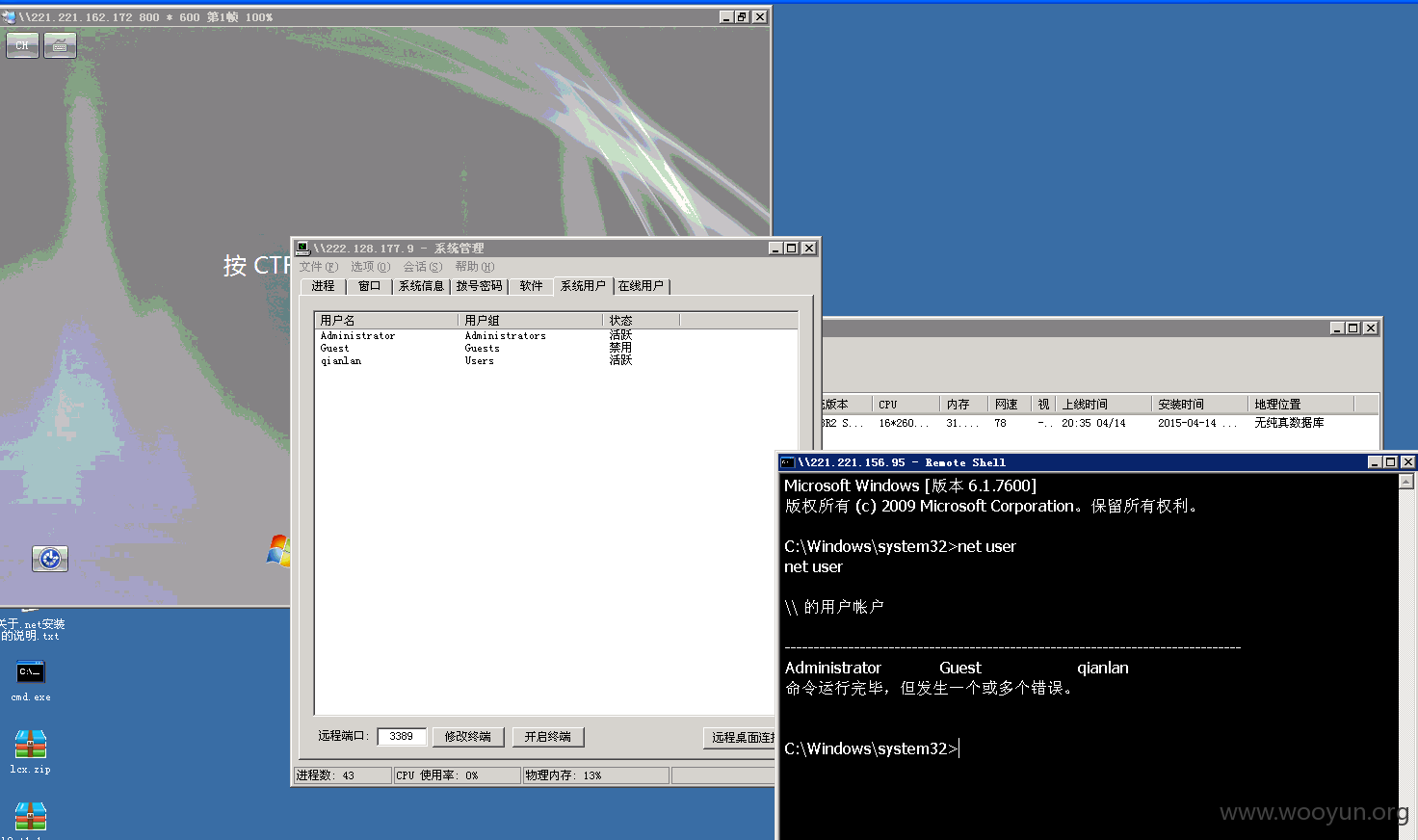This screenshot has height=840, width=1418.
Task: Click the Administrators group cell
Action: (505, 336)
